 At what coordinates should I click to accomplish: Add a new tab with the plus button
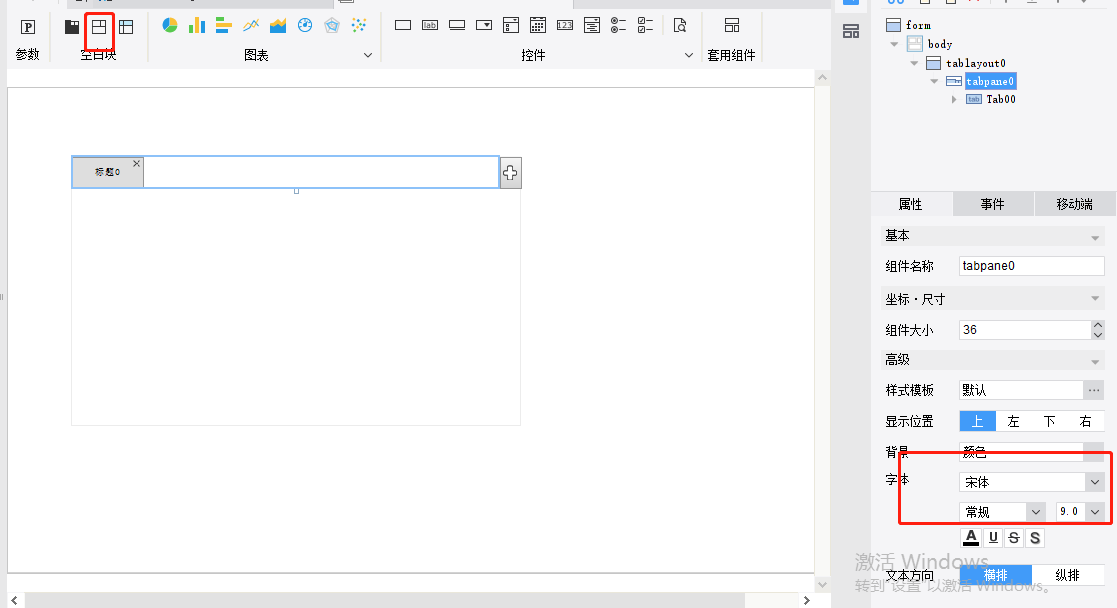click(x=510, y=173)
